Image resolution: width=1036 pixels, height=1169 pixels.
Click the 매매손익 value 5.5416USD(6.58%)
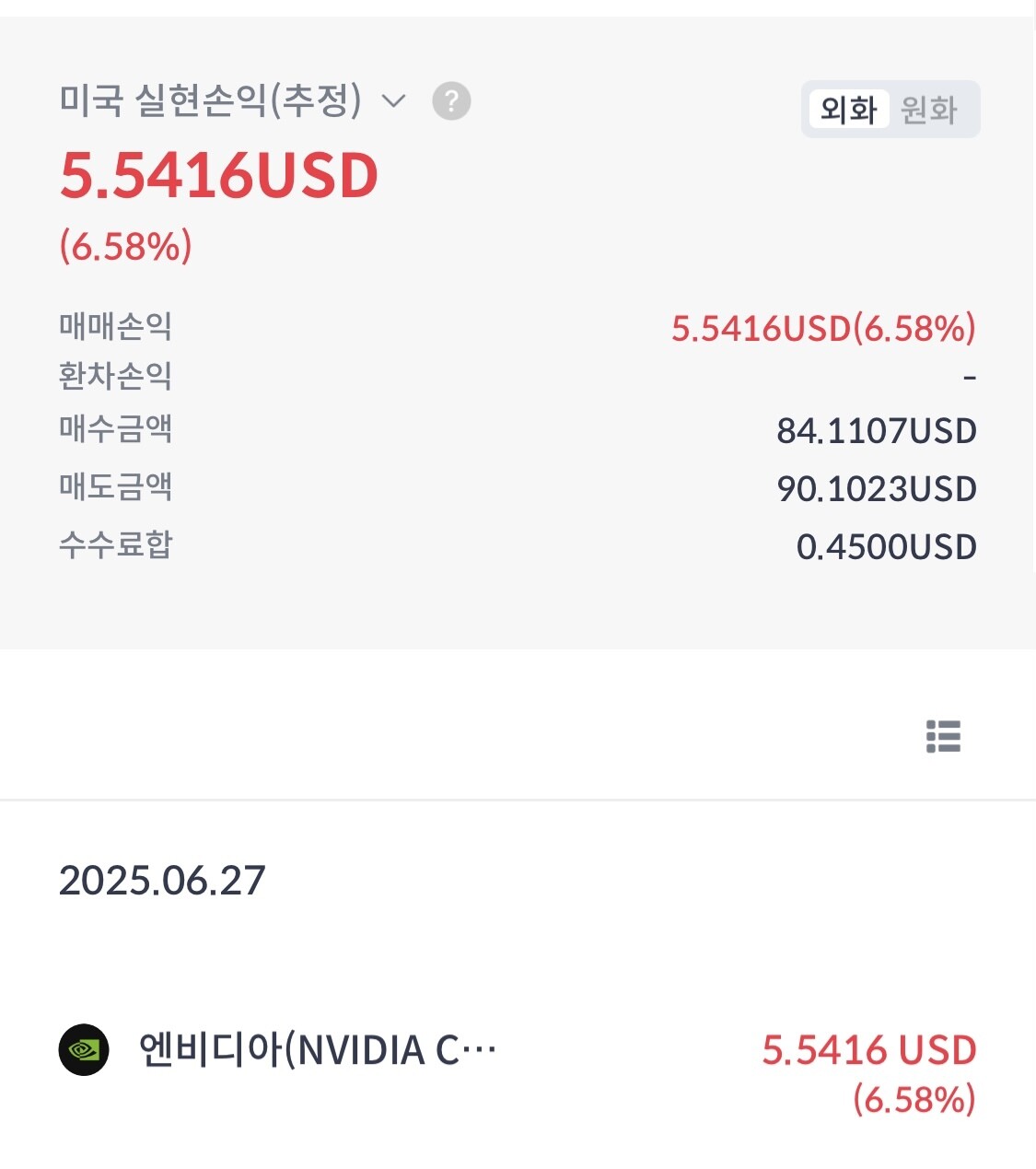pyautogui.click(x=822, y=328)
